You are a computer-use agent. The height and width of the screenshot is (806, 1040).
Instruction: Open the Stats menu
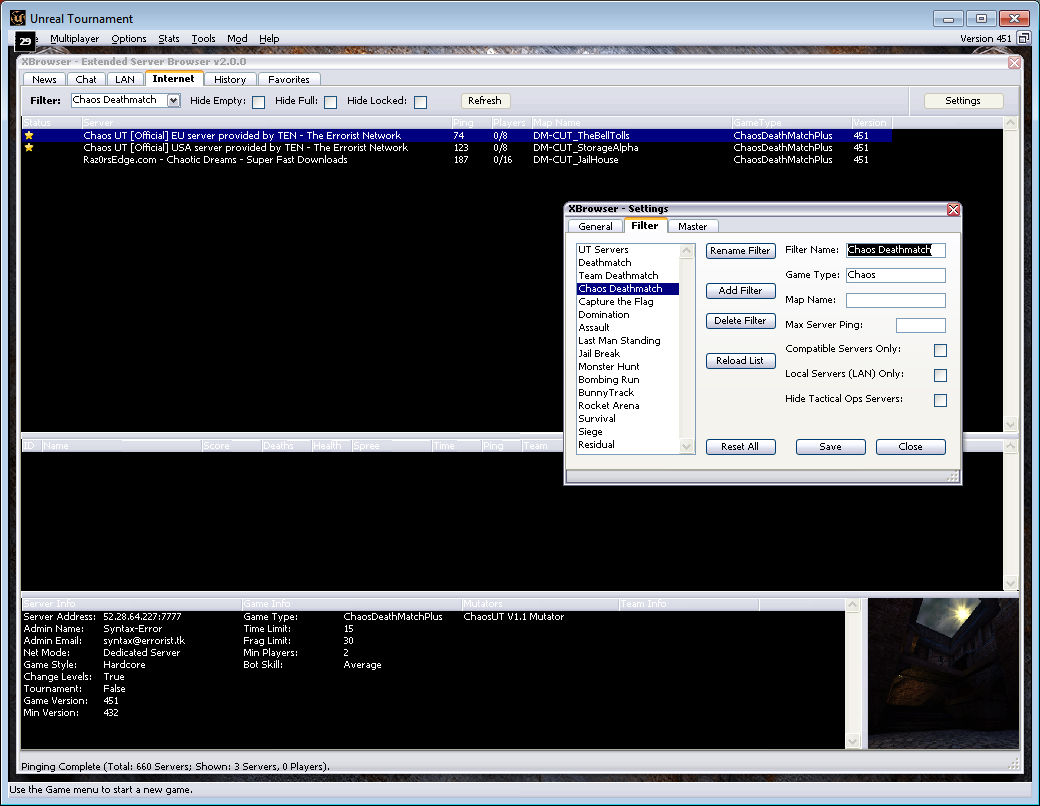[168, 38]
